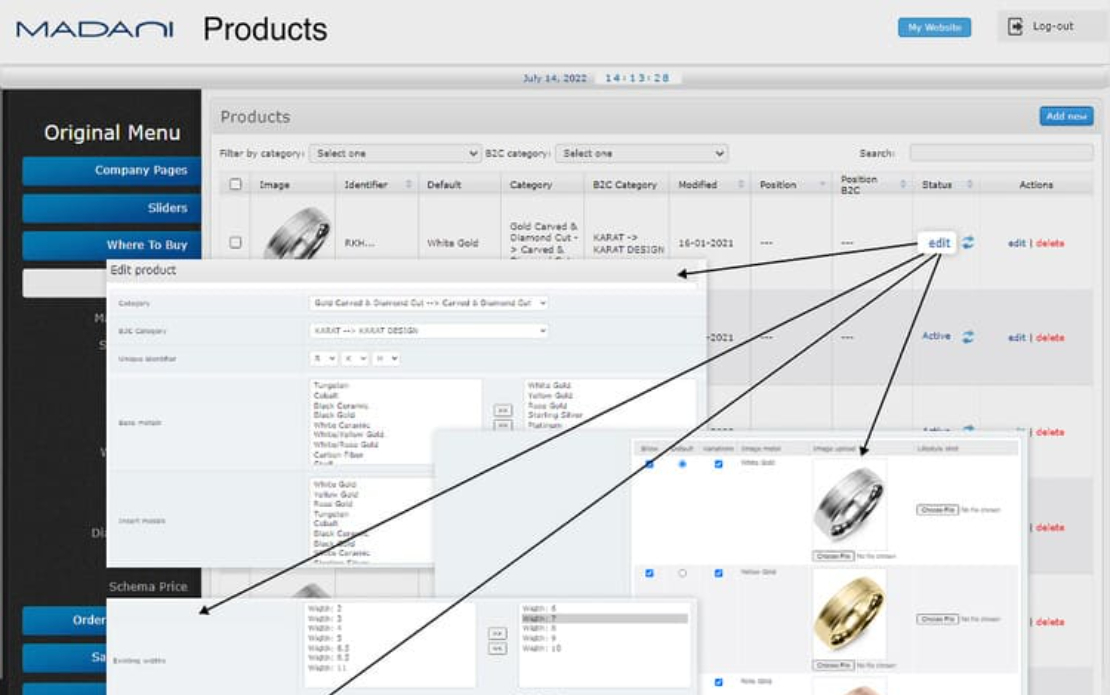Open third Unique identifier dropdown
Image resolution: width=1110 pixels, height=695 pixels.
point(386,359)
